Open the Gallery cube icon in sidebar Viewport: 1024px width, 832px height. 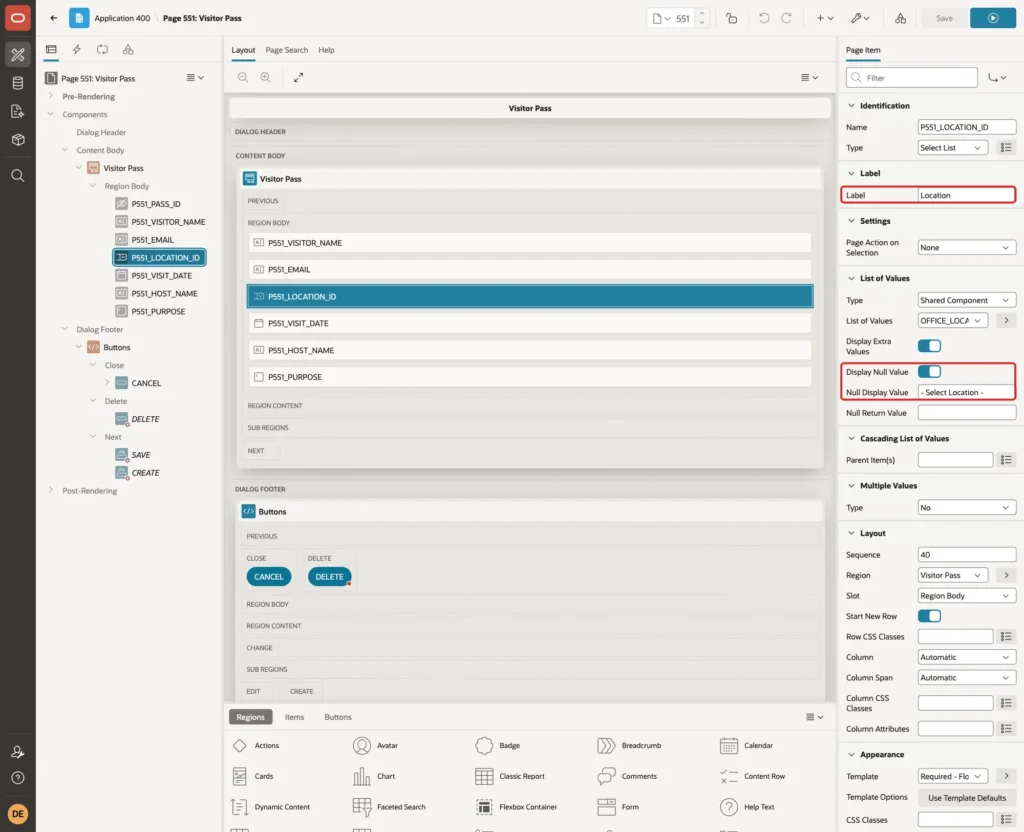pyautogui.click(x=18, y=139)
